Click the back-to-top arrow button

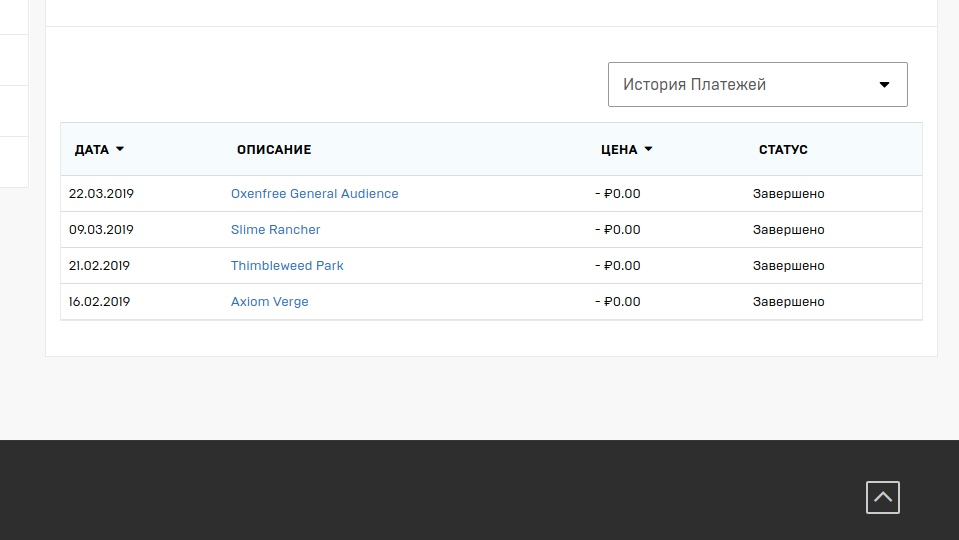pyautogui.click(x=883, y=497)
